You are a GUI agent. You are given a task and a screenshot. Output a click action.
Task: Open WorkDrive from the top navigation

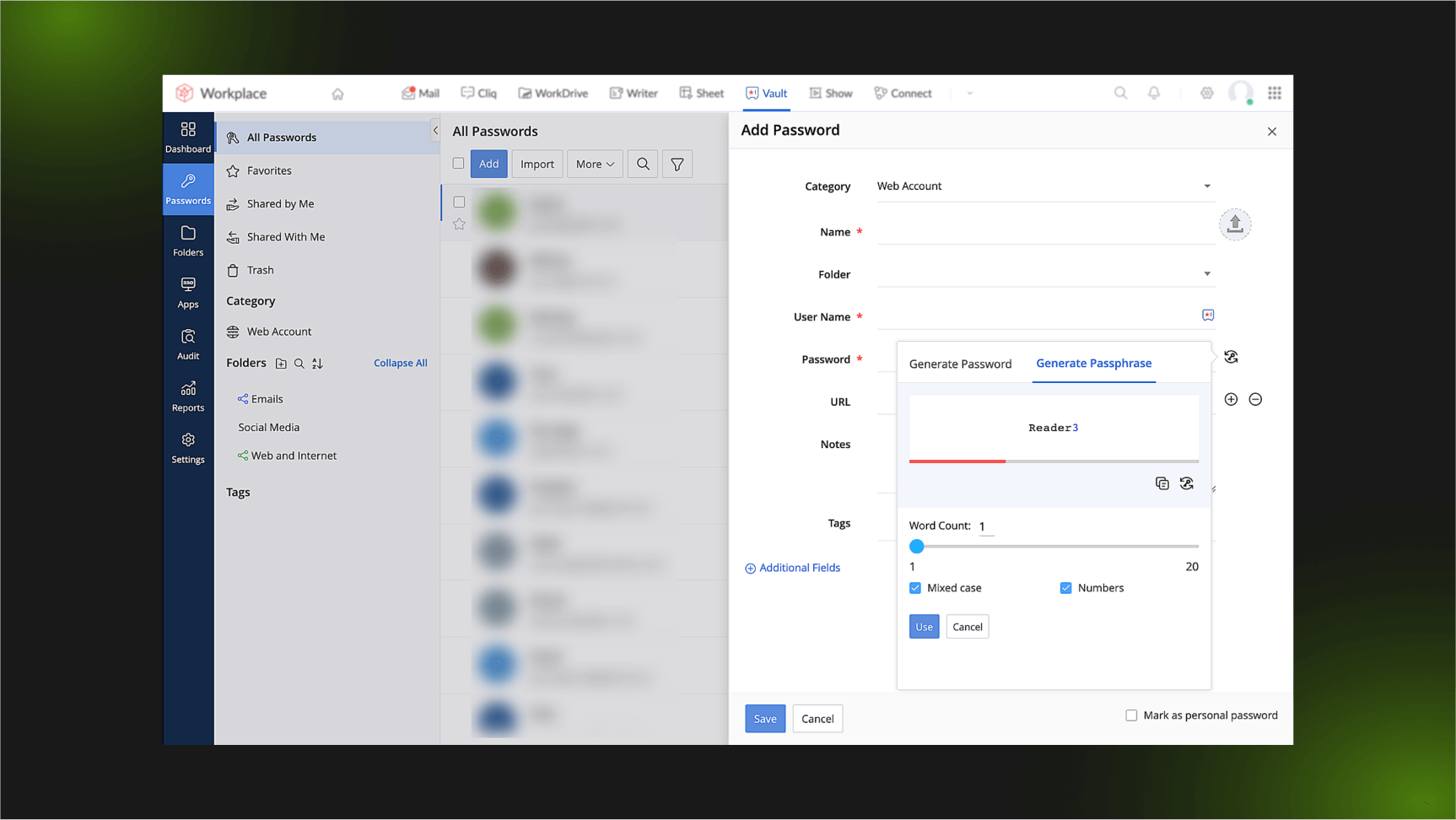pyautogui.click(x=553, y=94)
